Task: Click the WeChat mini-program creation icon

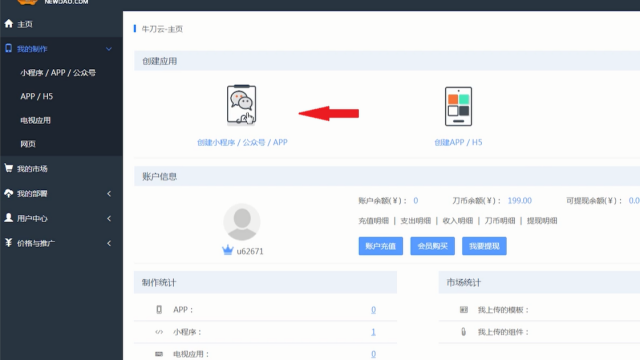Action: [x=242, y=105]
